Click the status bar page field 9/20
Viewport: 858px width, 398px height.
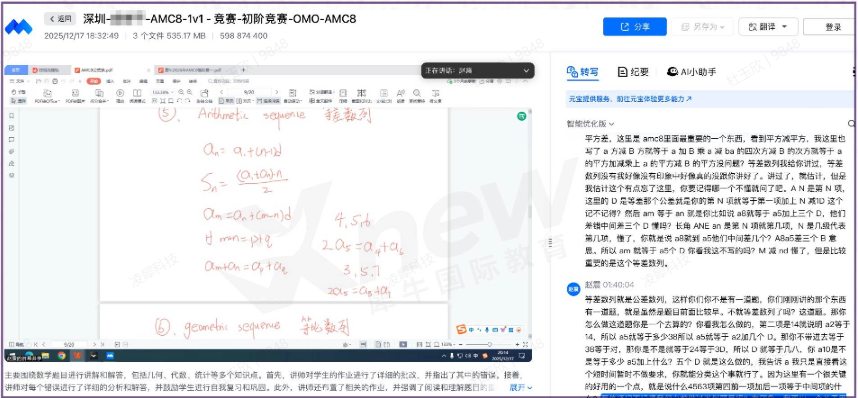tap(69, 344)
